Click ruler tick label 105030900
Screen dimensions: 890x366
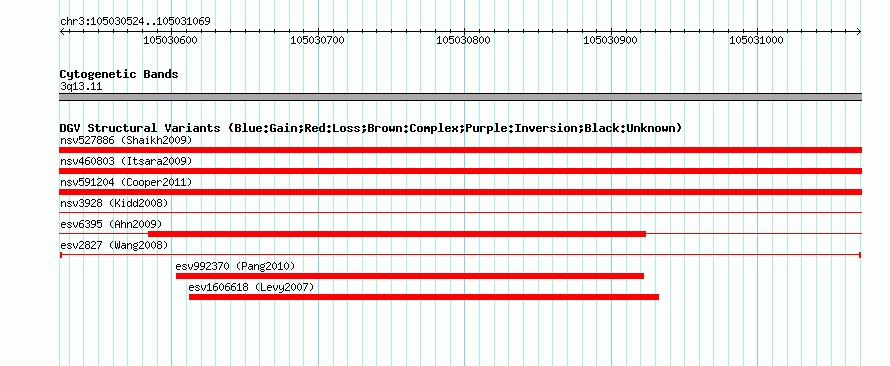click(x=611, y=40)
